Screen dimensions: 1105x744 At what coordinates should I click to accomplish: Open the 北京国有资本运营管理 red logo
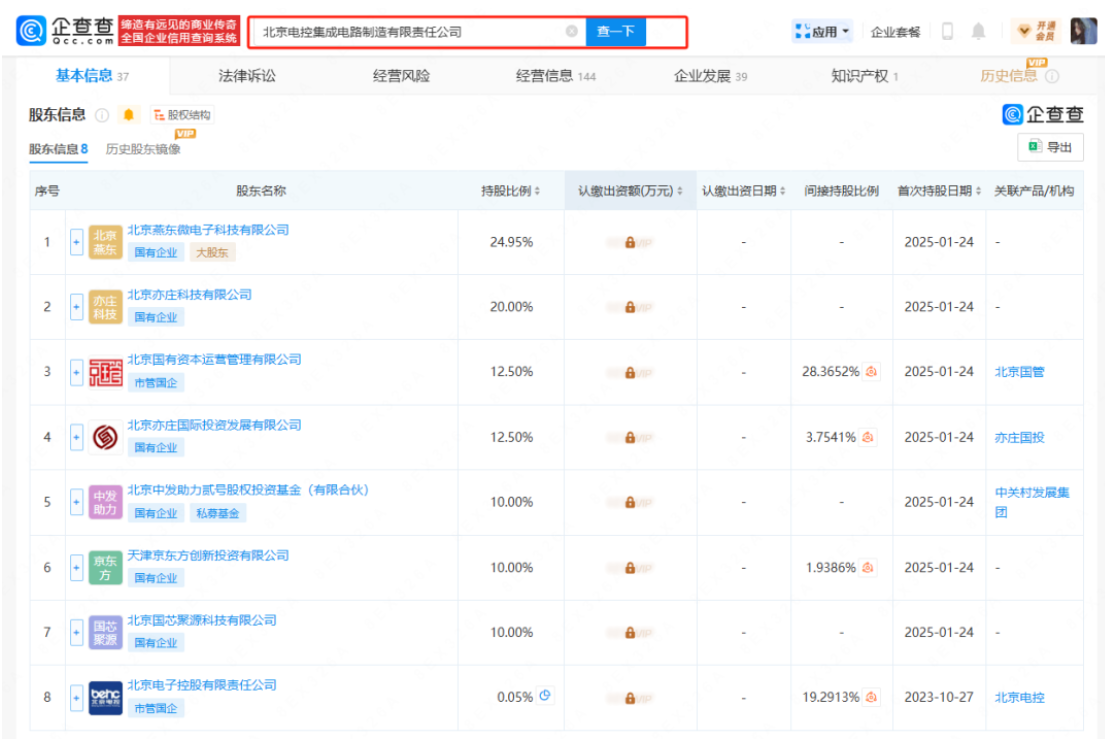pyautogui.click(x=106, y=372)
